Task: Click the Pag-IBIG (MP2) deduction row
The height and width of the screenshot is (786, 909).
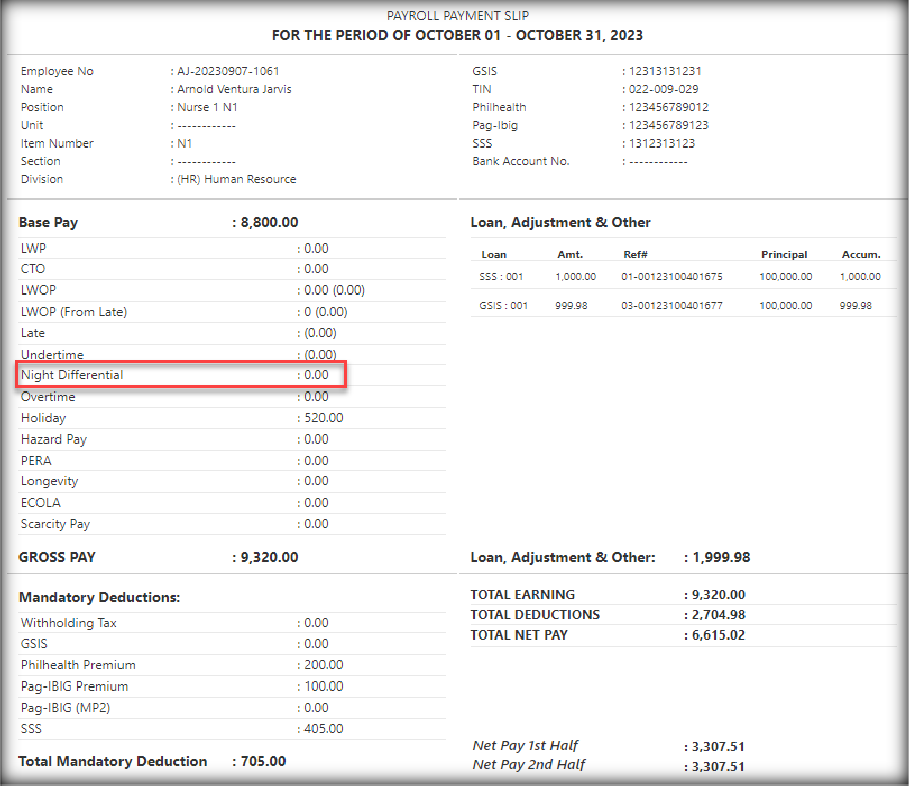Action: [182, 708]
